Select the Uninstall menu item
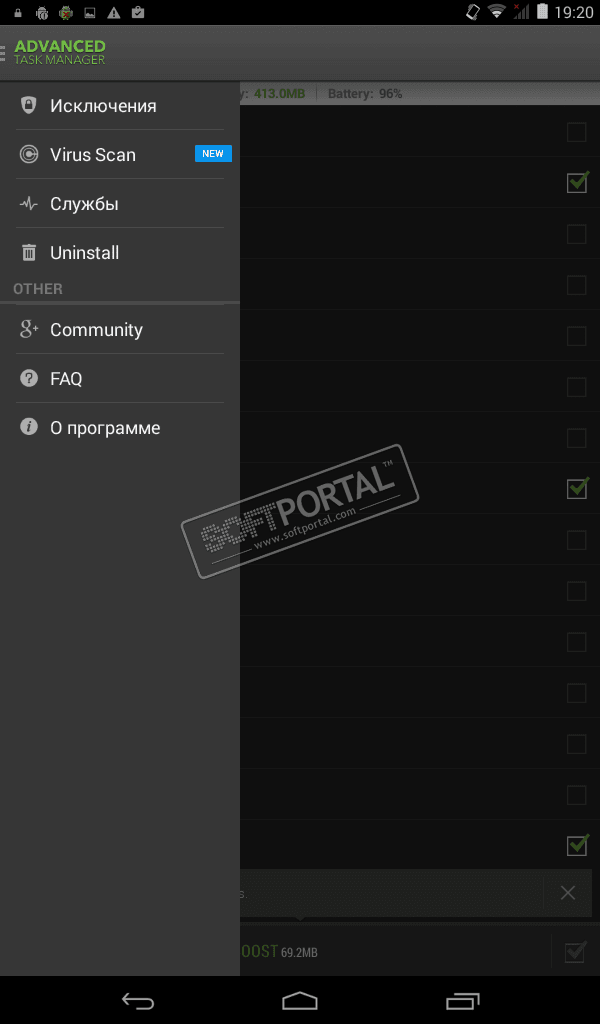This screenshot has height=1024, width=600. tap(120, 253)
